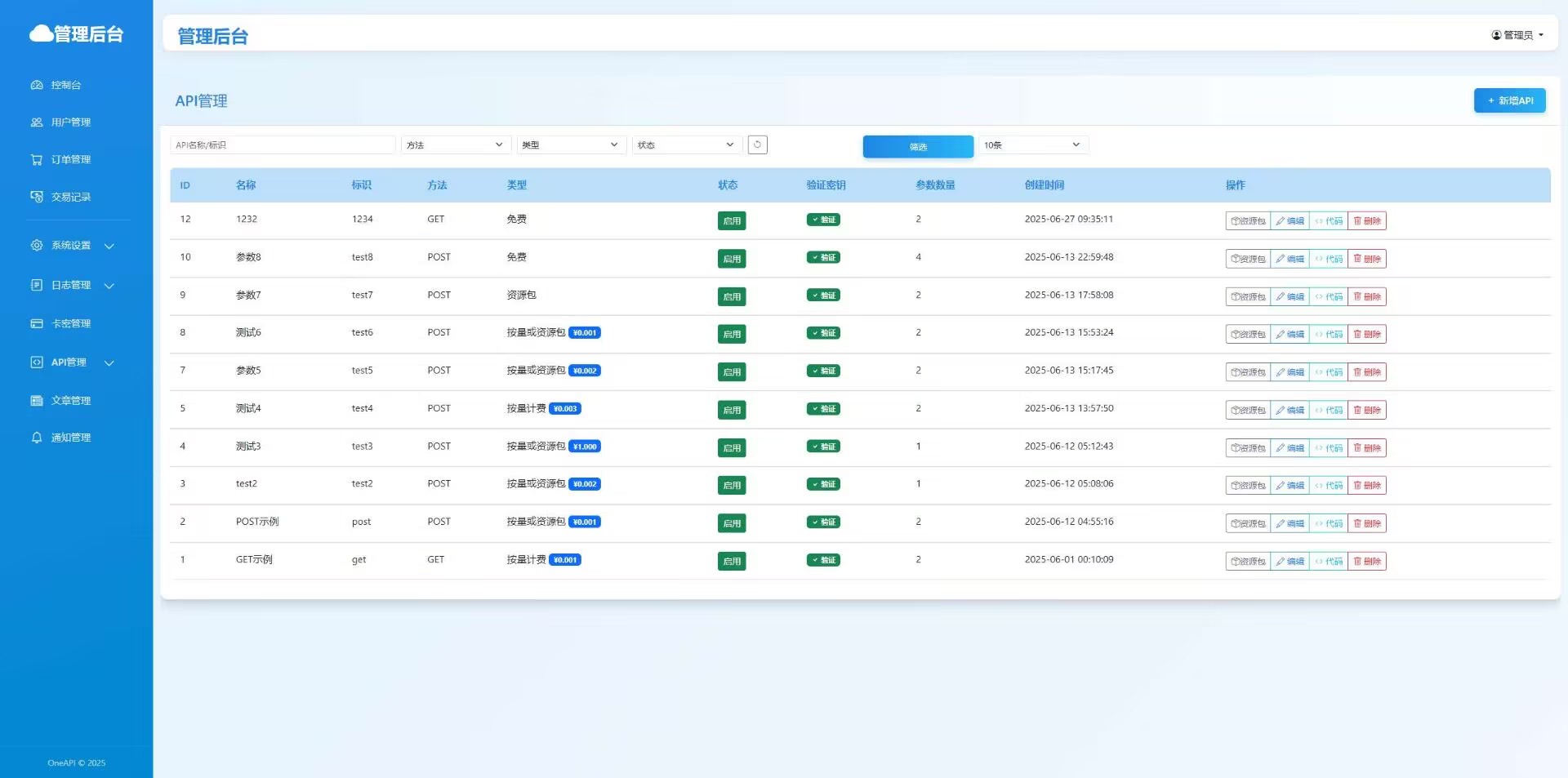Image resolution: width=1568 pixels, height=778 pixels.
Task: Expand the 系统设置 sidebar menu
Action: coord(72,246)
